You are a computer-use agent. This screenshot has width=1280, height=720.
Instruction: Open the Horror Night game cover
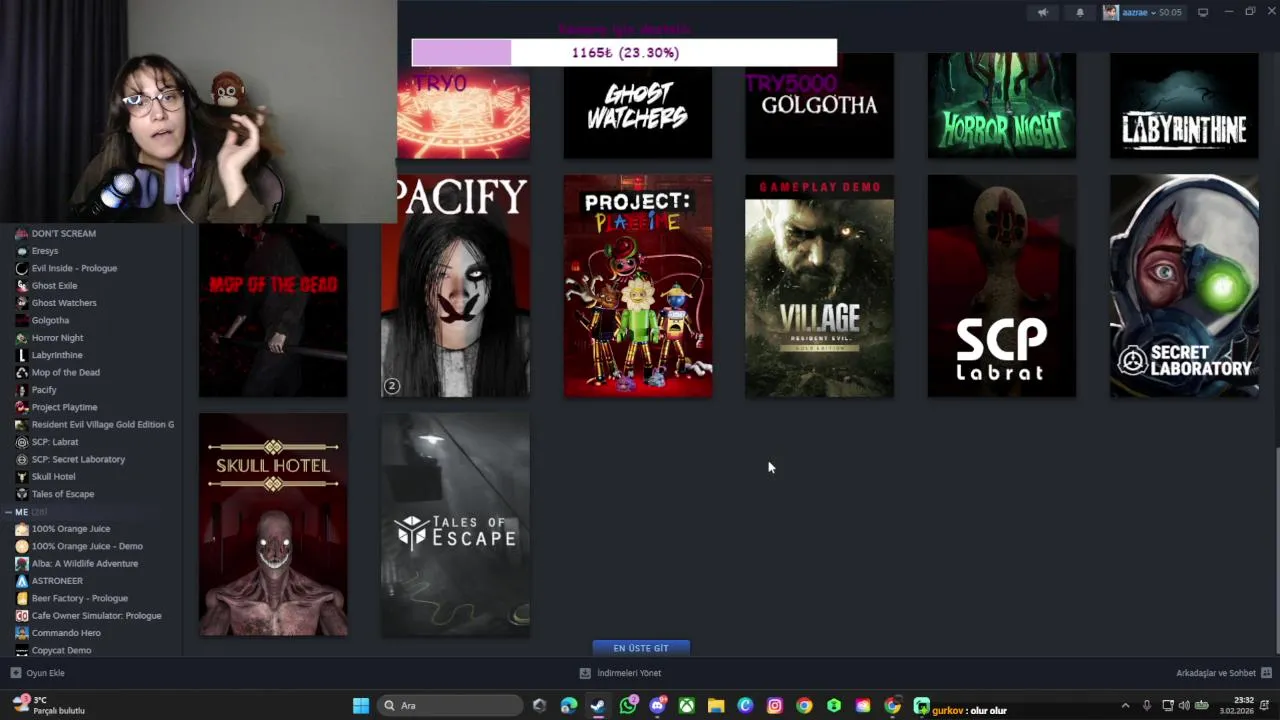(1002, 106)
